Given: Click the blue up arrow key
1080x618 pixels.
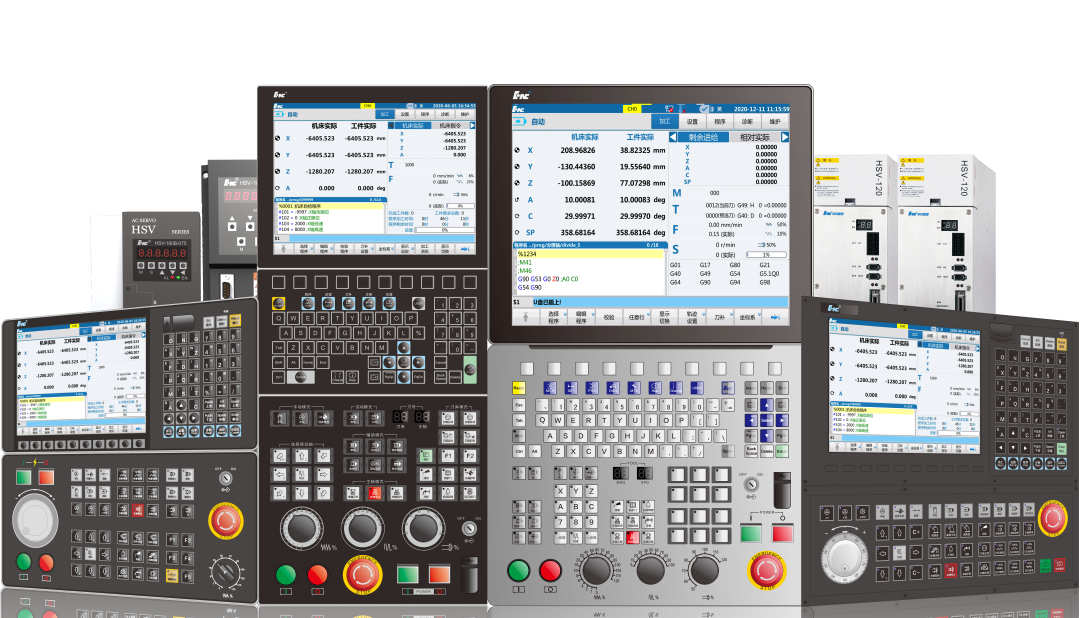Looking at the screenshot, I should click(x=767, y=405).
